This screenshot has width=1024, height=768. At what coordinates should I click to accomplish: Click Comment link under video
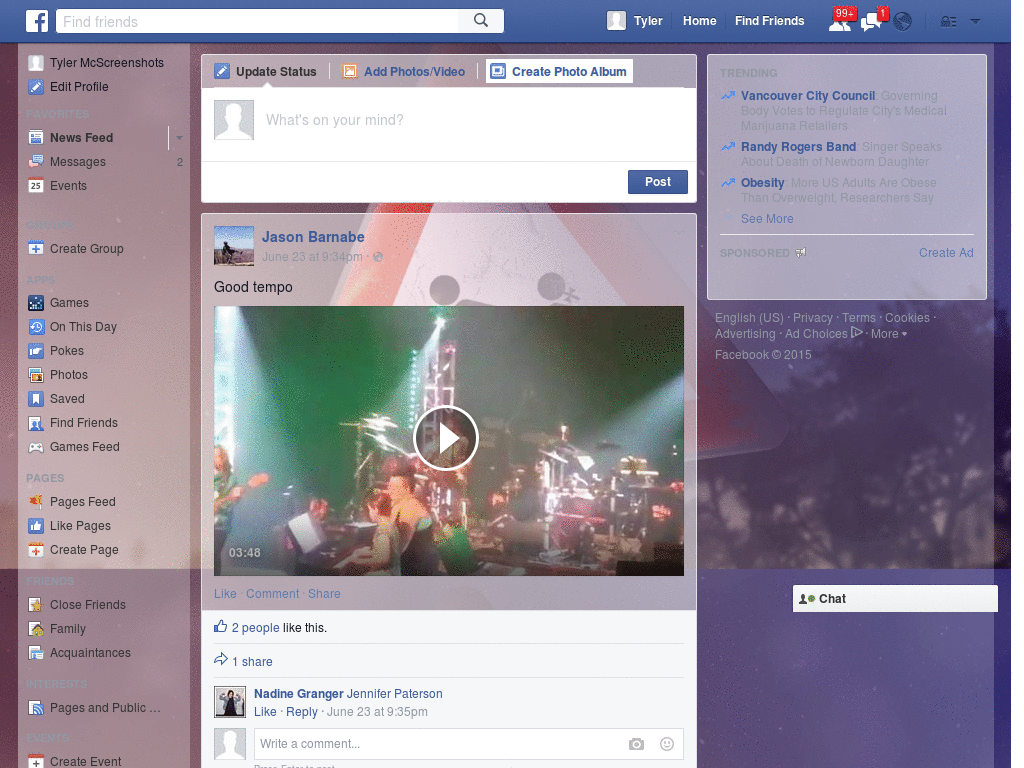pyautogui.click(x=272, y=594)
